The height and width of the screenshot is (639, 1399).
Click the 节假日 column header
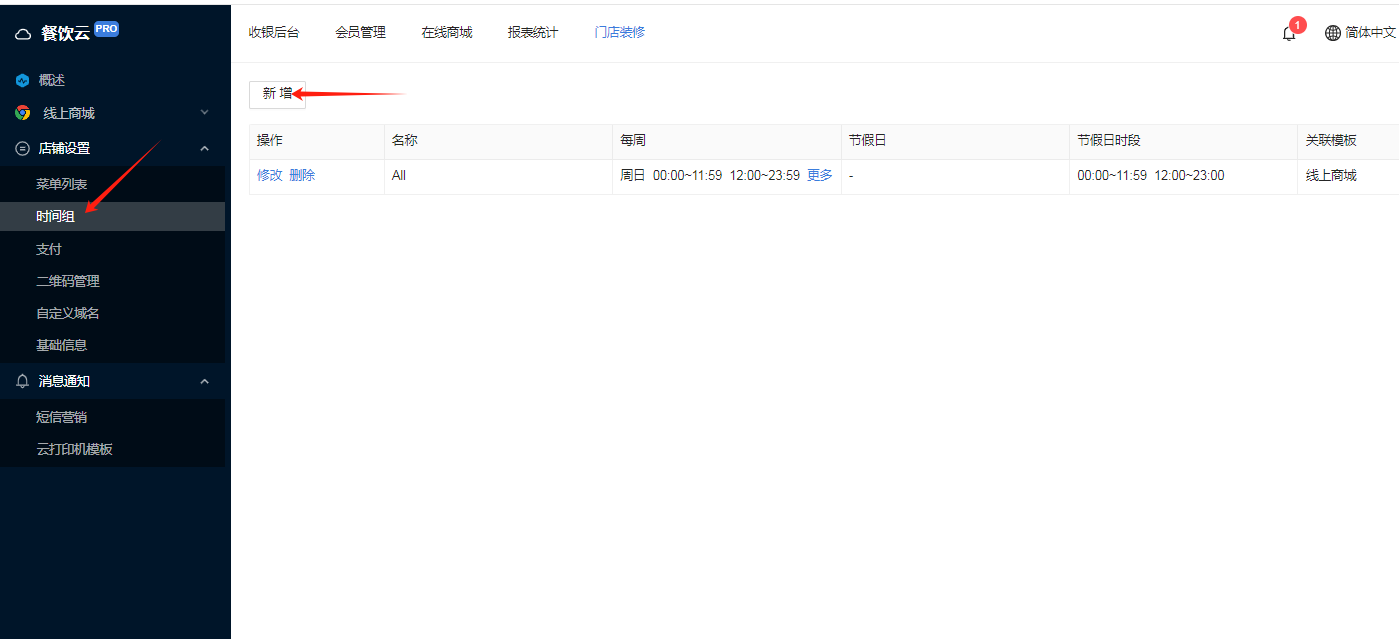(955, 141)
